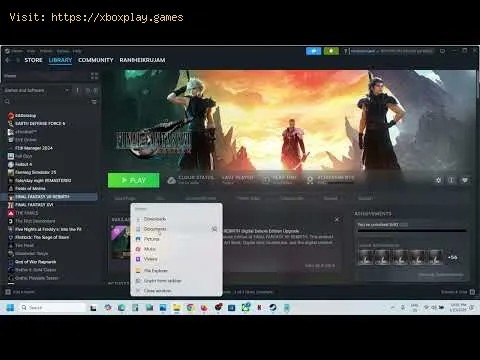Viewport: 480px width, 360px height.
Task: Open the Steam menu
Action: click(17, 51)
